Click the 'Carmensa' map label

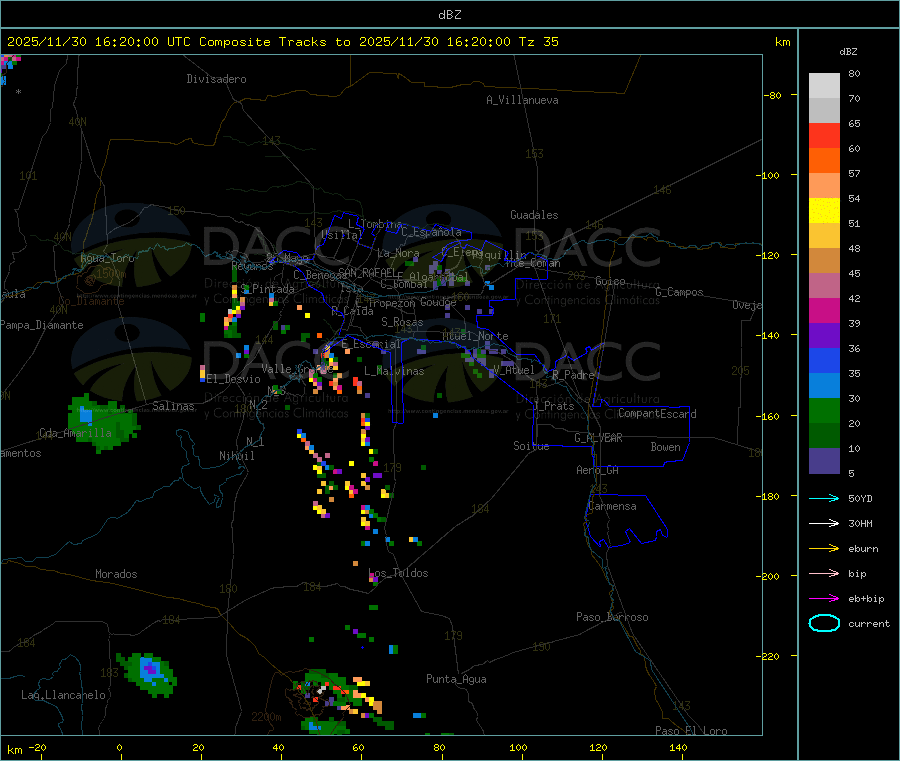coord(612,506)
